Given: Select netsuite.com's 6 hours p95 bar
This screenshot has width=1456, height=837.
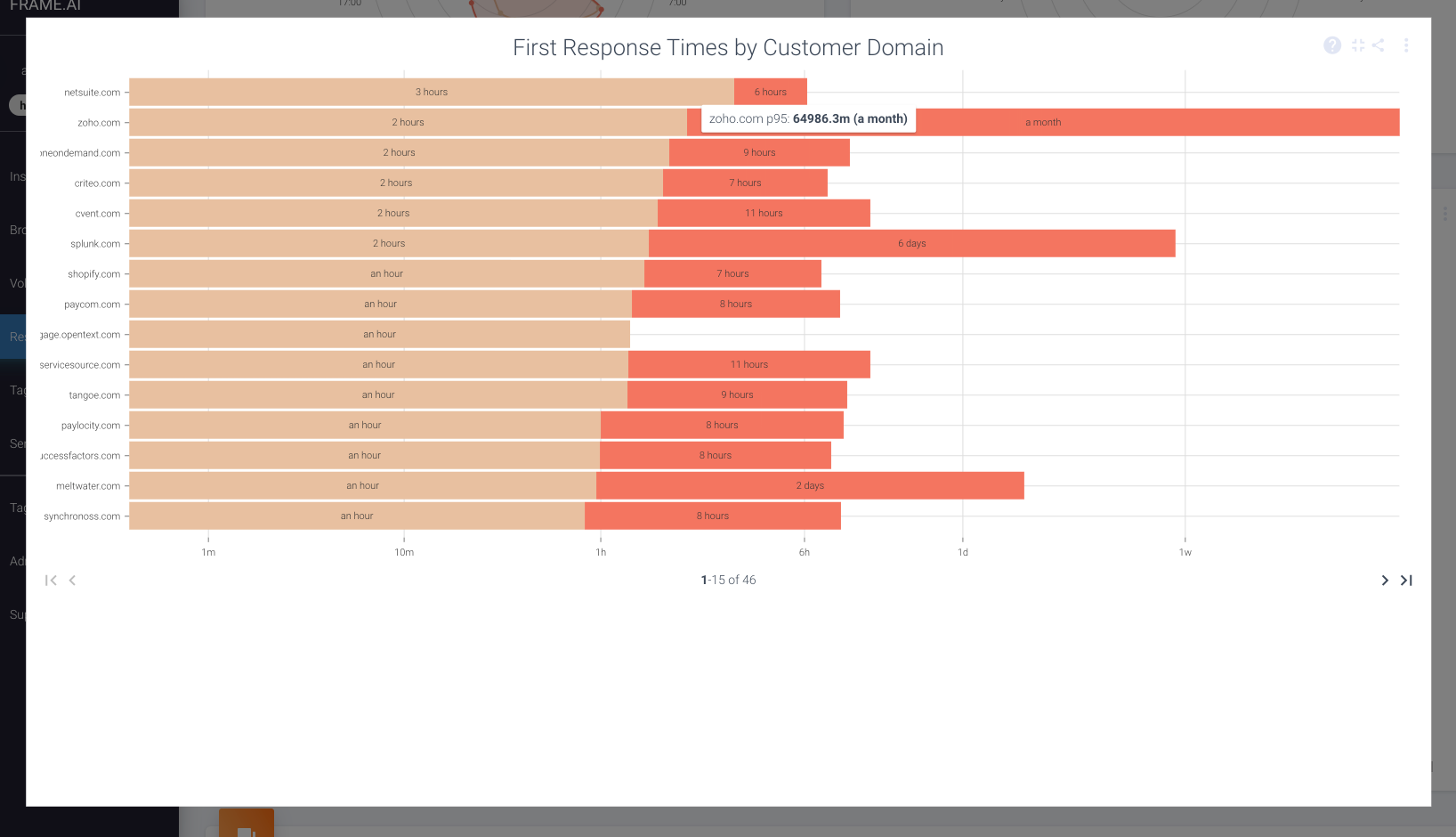Looking at the screenshot, I should [x=771, y=92].
